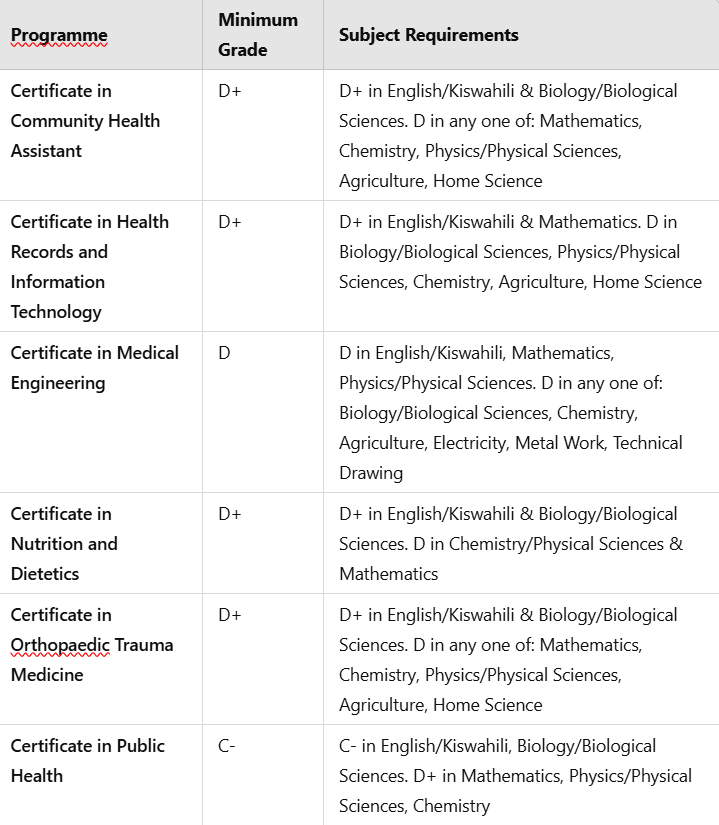This screenshot has width=719, height=825.
Task: Click the Minimum Grade column header
Action: tap(258, 35)
